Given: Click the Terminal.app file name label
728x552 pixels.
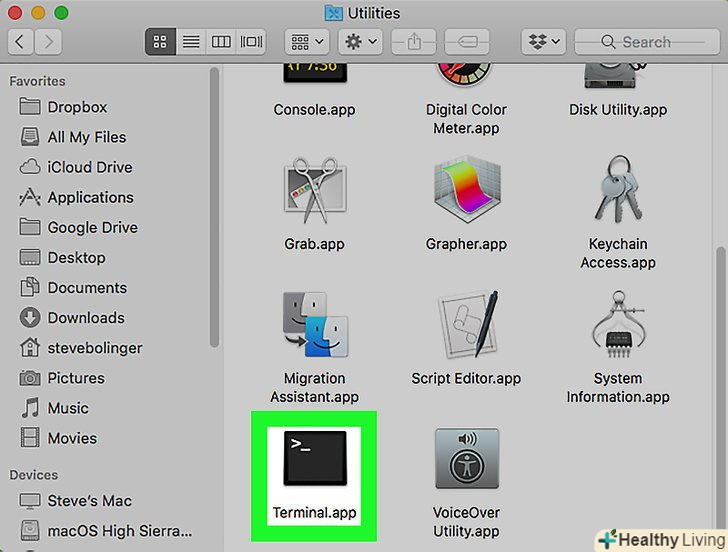Looking at the screenshot, I should (314, 513).
